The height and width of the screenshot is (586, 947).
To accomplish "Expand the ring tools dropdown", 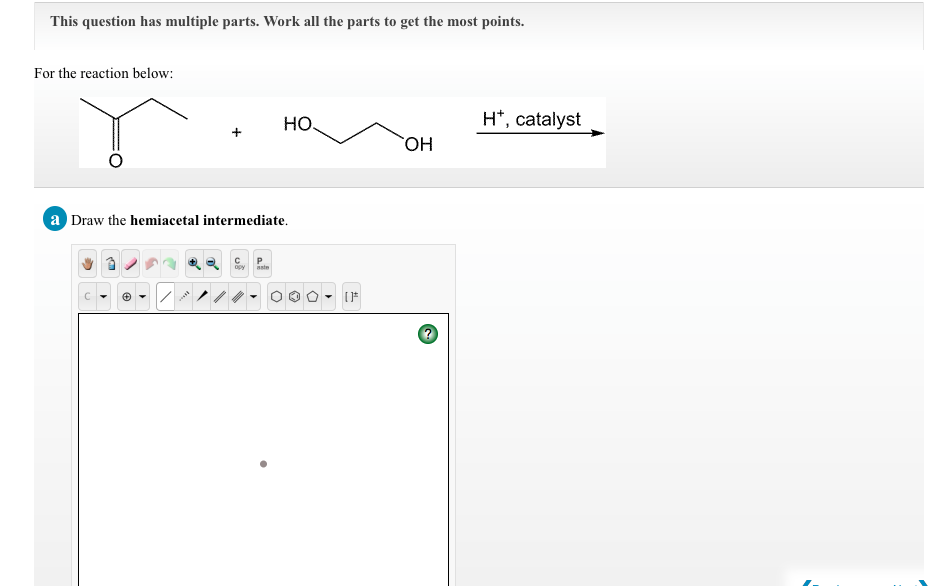I will [328, 296].
